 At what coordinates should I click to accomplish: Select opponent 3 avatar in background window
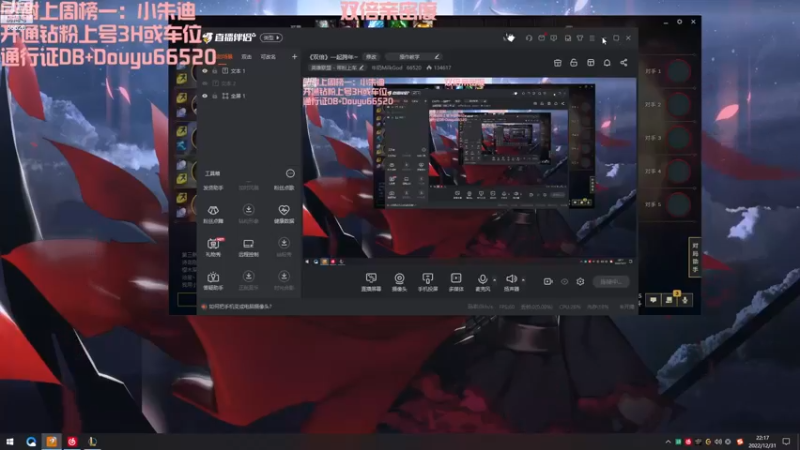pos(679,138)
